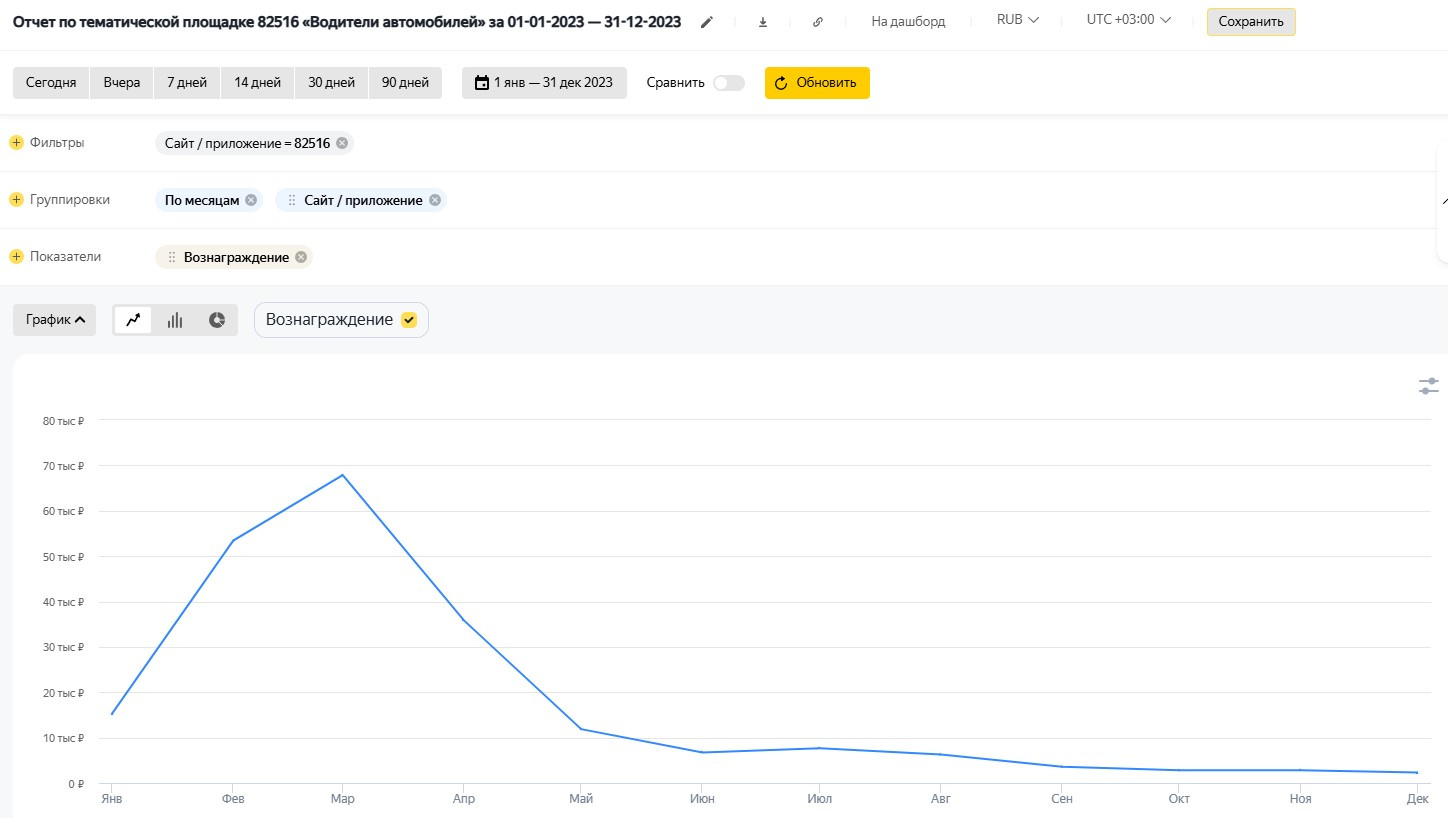This screenshot has width=1448, height=818.
Task: Add a new grouping with plus icon
Action: pyautogui.click(x=16, y=200)
